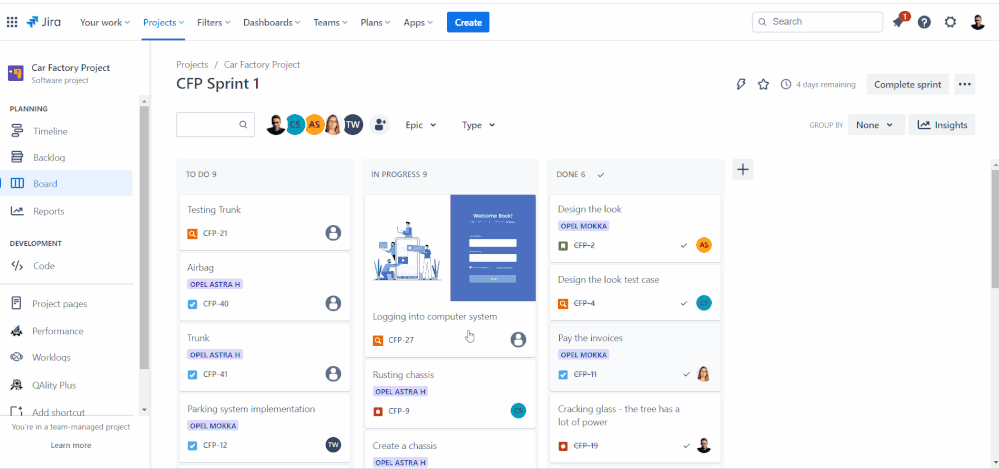Open Code in the sidebar
999x469 pixels.
click(66, 266)
